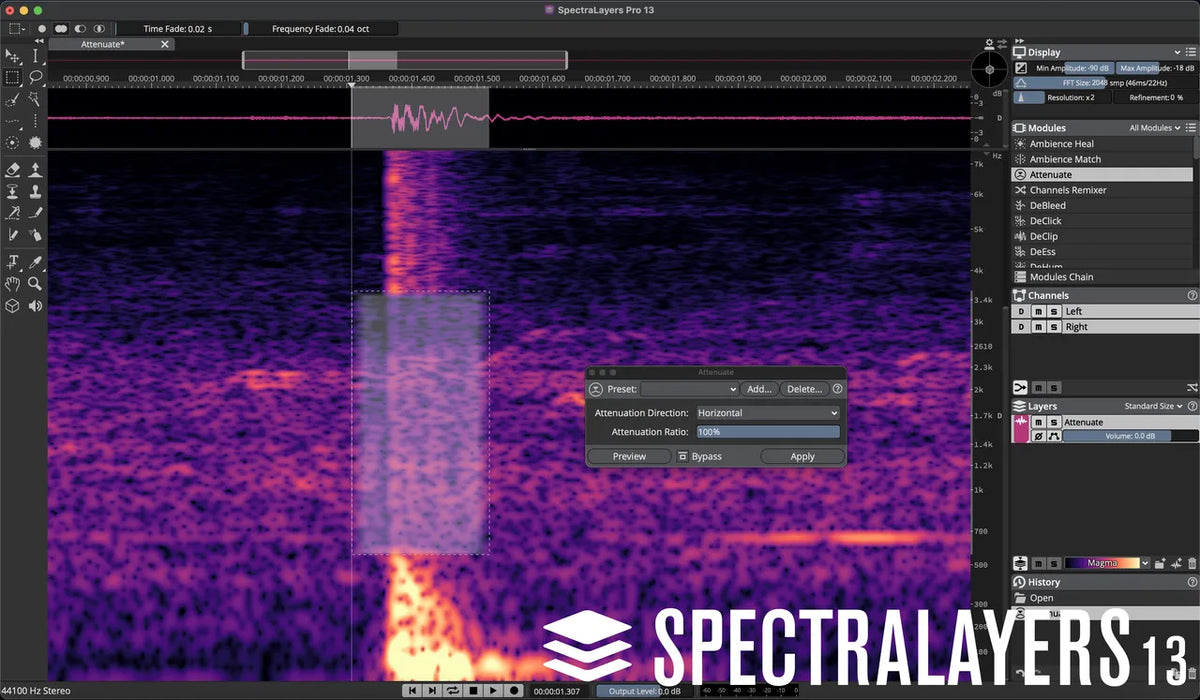
Task: Click the Preview button
Action: click(x=629, y=456)
